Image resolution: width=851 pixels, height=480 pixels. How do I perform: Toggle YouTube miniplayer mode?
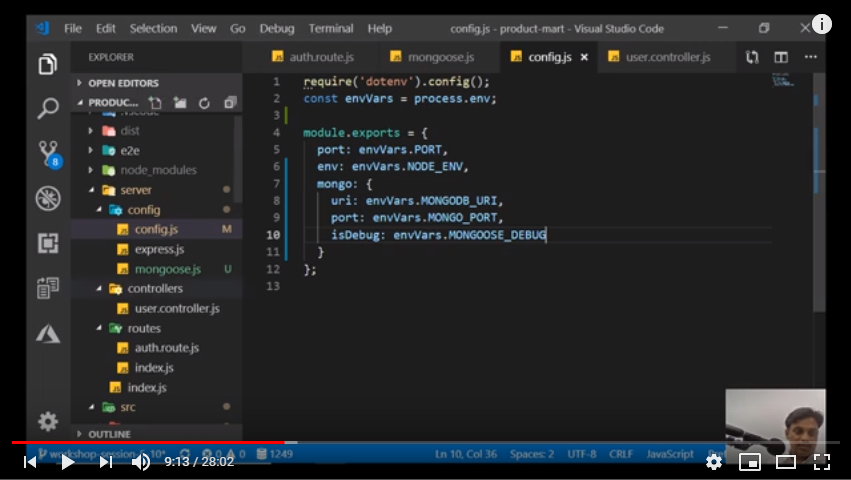(749, 462)
